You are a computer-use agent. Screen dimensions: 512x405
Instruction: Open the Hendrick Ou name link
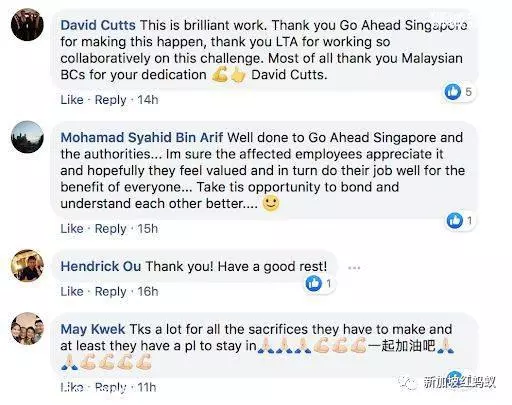pos(101,266)
